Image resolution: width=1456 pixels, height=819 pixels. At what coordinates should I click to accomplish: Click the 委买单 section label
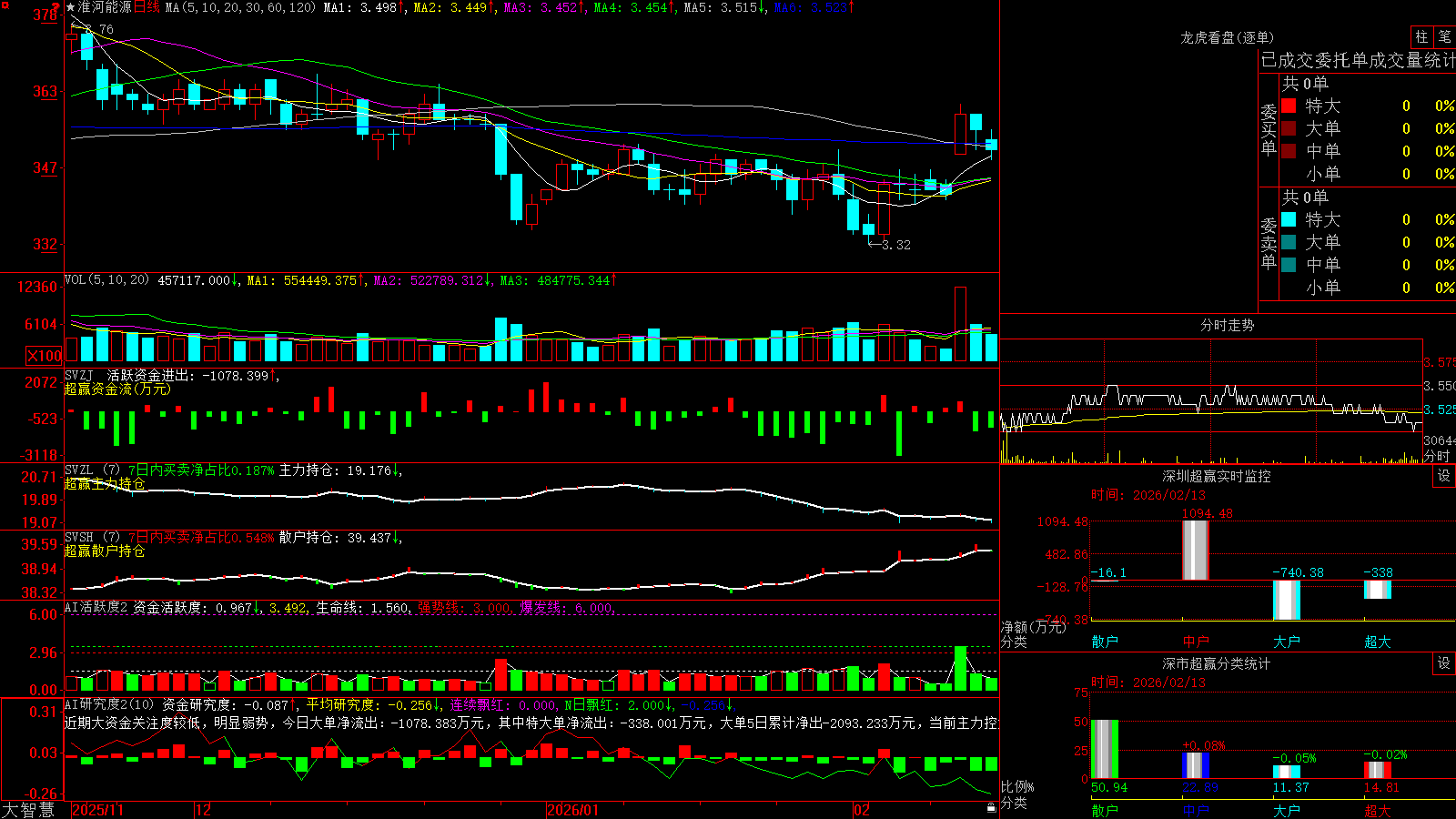pyautogui.click(x=1269, y=128)
